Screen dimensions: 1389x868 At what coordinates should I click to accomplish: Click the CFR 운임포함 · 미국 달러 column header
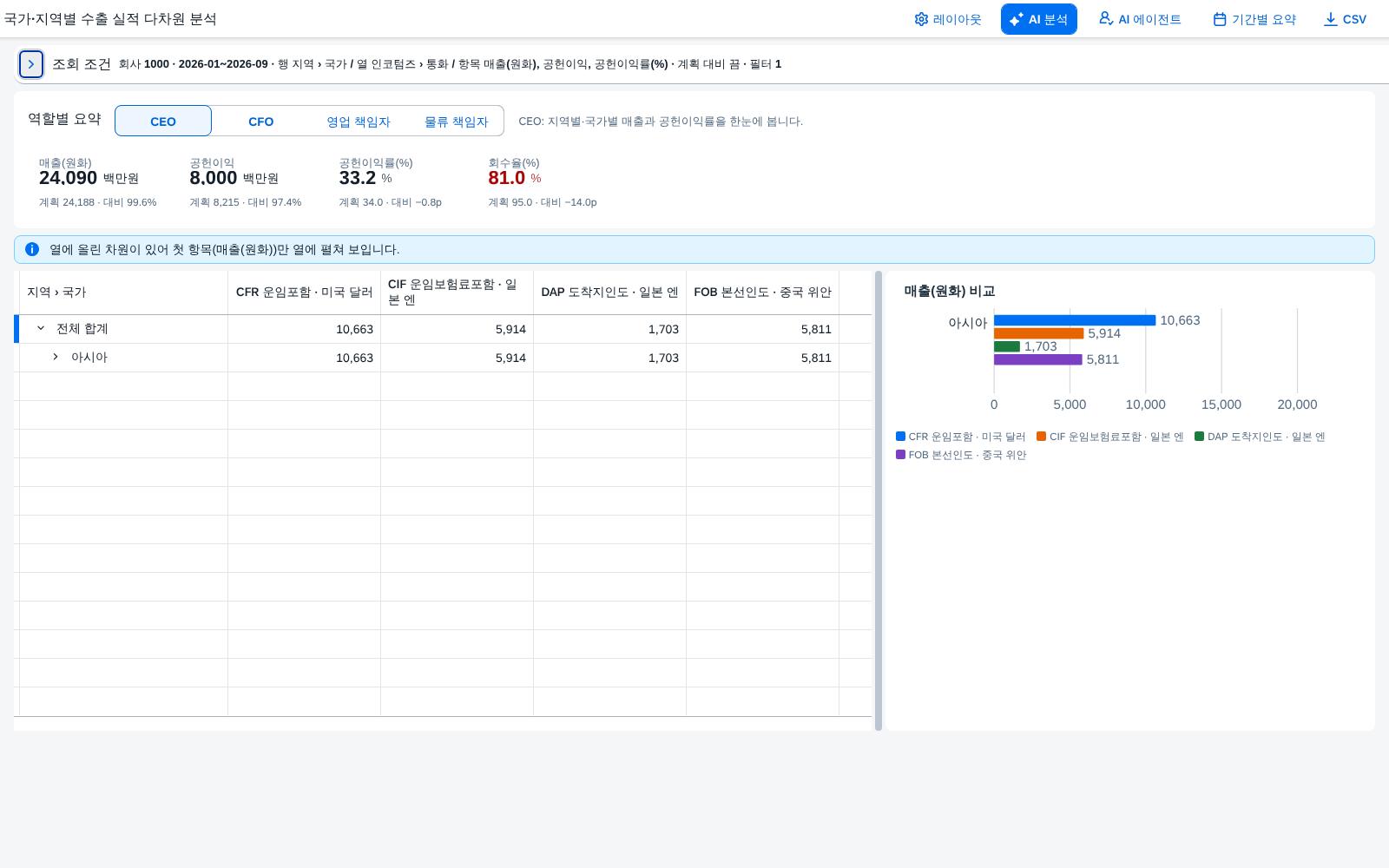[304, 293]
